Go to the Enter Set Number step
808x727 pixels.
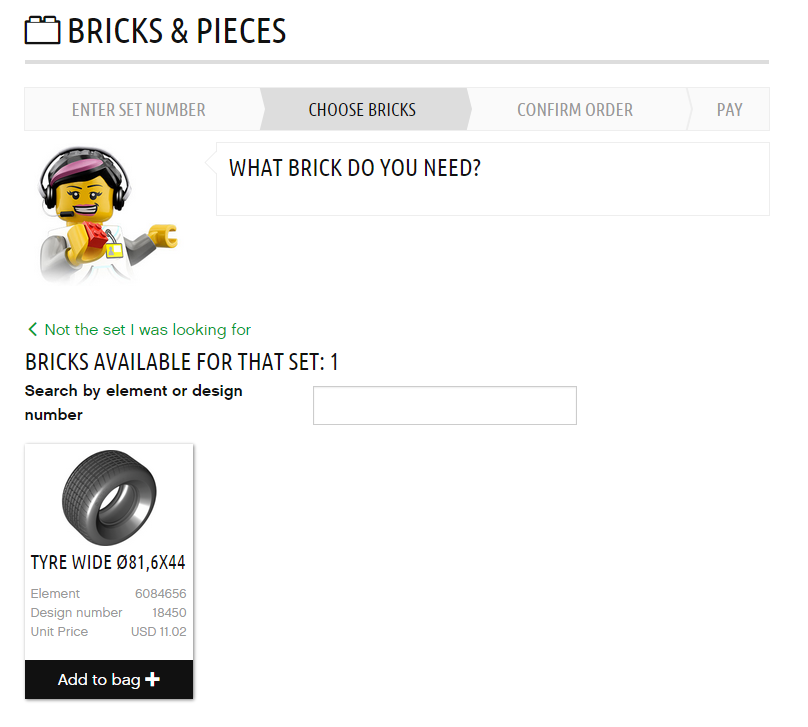[139, 109]
